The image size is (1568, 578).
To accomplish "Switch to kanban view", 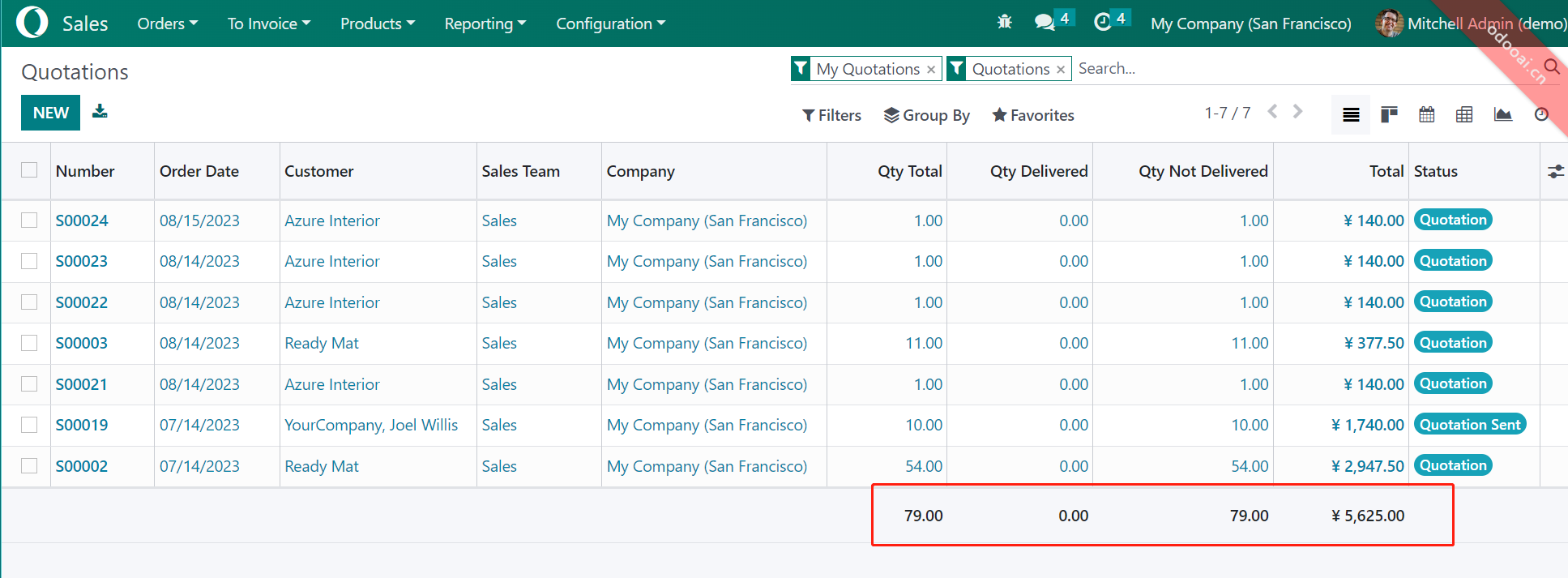I will (1389, 114).
